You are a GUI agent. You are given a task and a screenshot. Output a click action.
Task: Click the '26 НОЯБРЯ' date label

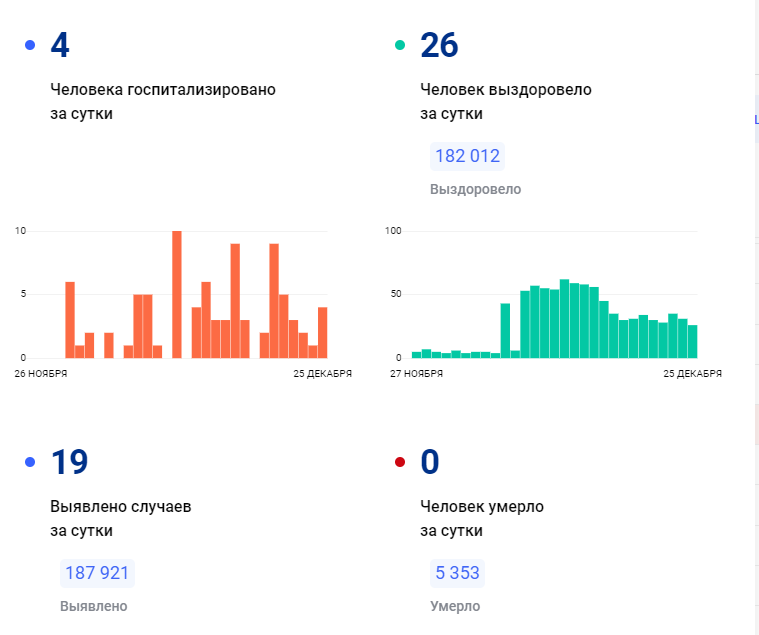pyautogui.click(x=41, y=374)
